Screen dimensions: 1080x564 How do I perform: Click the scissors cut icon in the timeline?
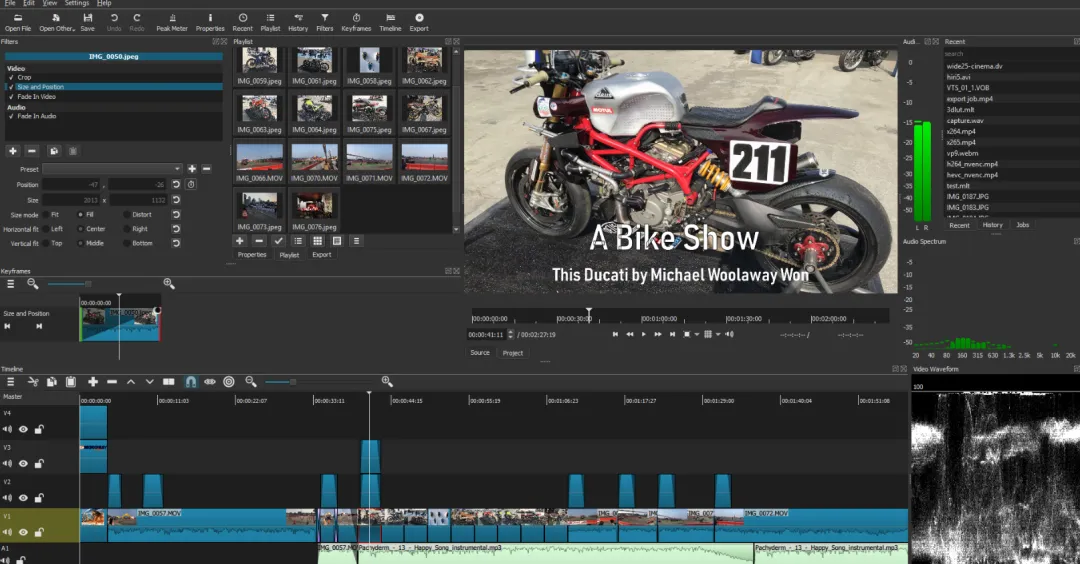tap(33, 382)
